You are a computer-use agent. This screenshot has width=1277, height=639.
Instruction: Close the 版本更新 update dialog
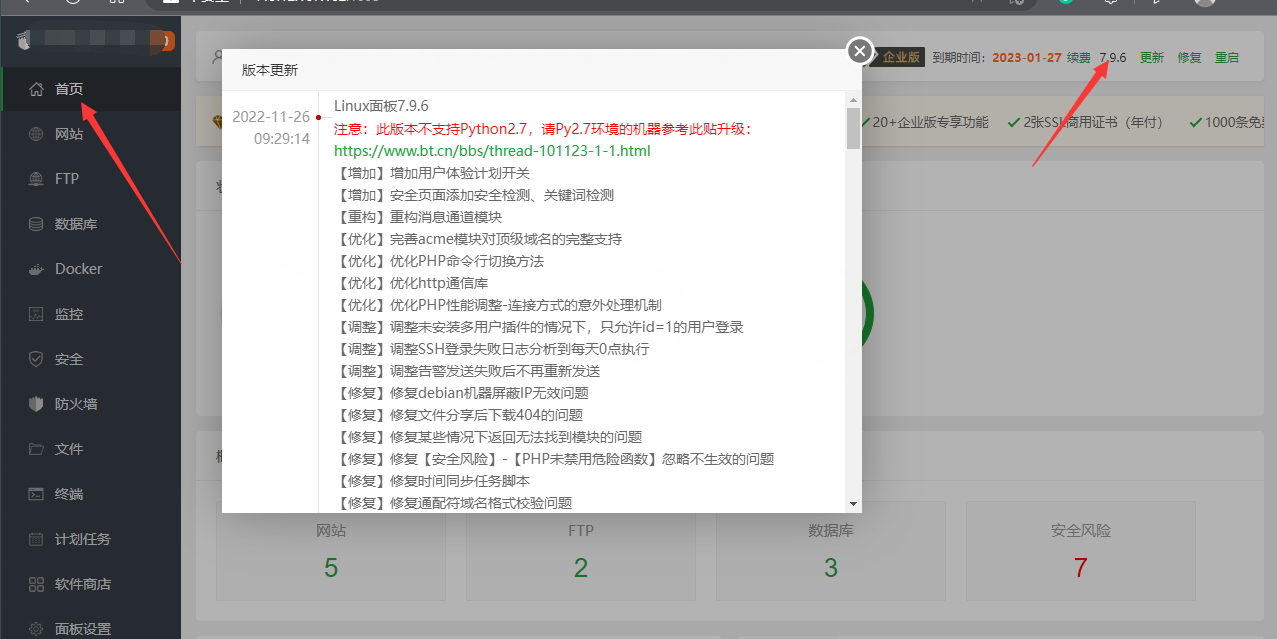coord(859,50)
